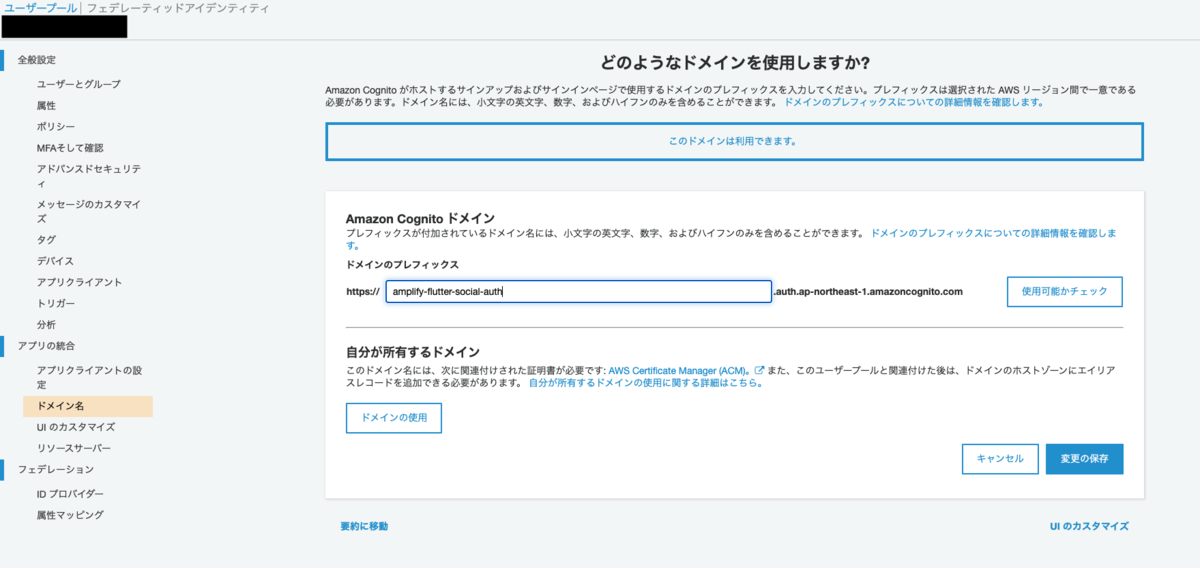Image resolution: width=1200 pixels, height=568 pixels.
Task: Open ID プロバイダー page
Action: (70, 493)
